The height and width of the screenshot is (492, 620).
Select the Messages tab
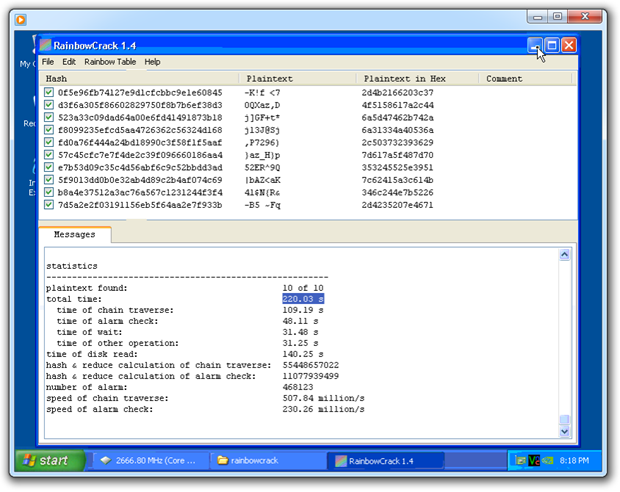click(75, 234)
